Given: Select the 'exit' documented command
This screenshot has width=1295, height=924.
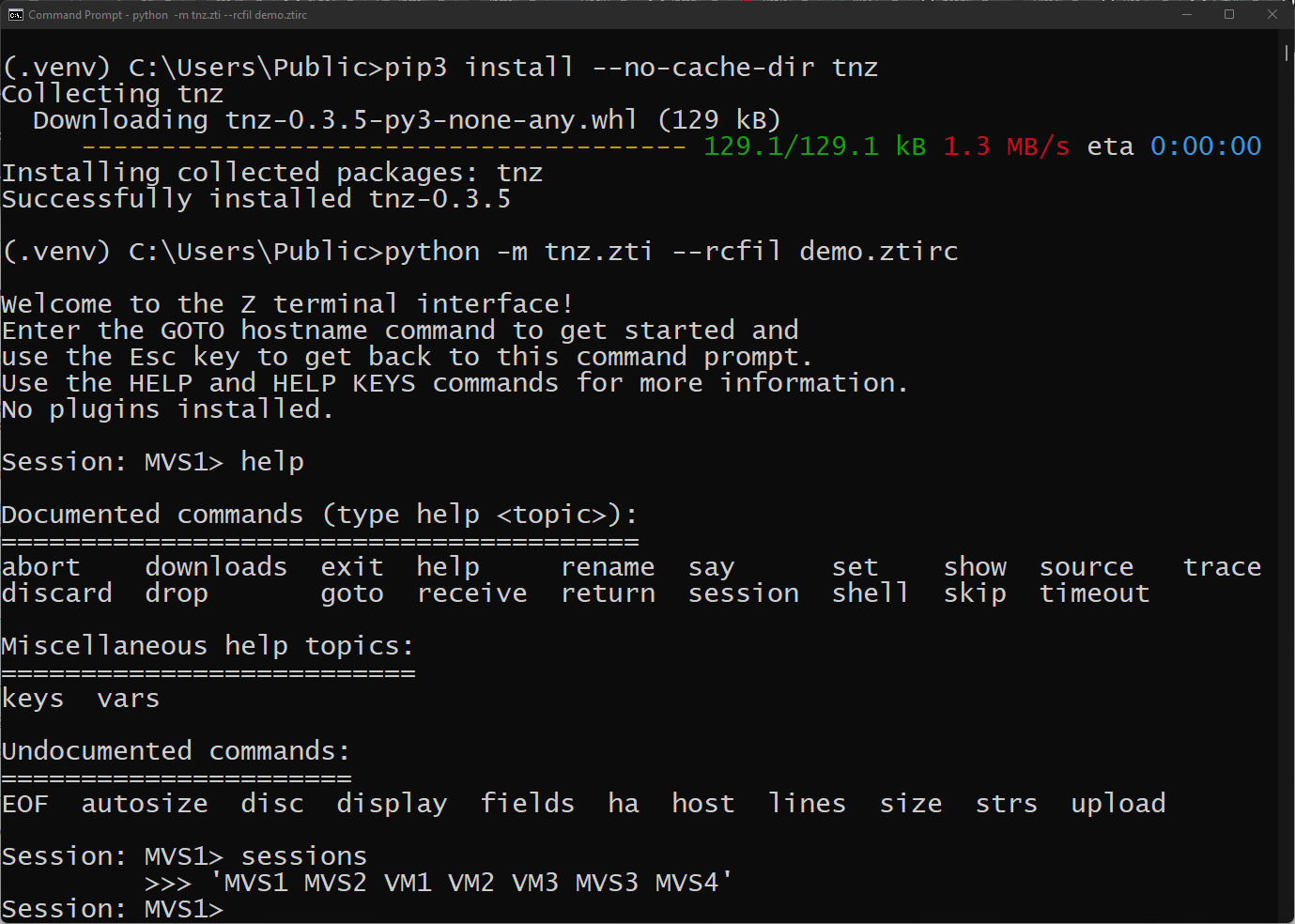Looking at the screenshot, I should (351, 565).
